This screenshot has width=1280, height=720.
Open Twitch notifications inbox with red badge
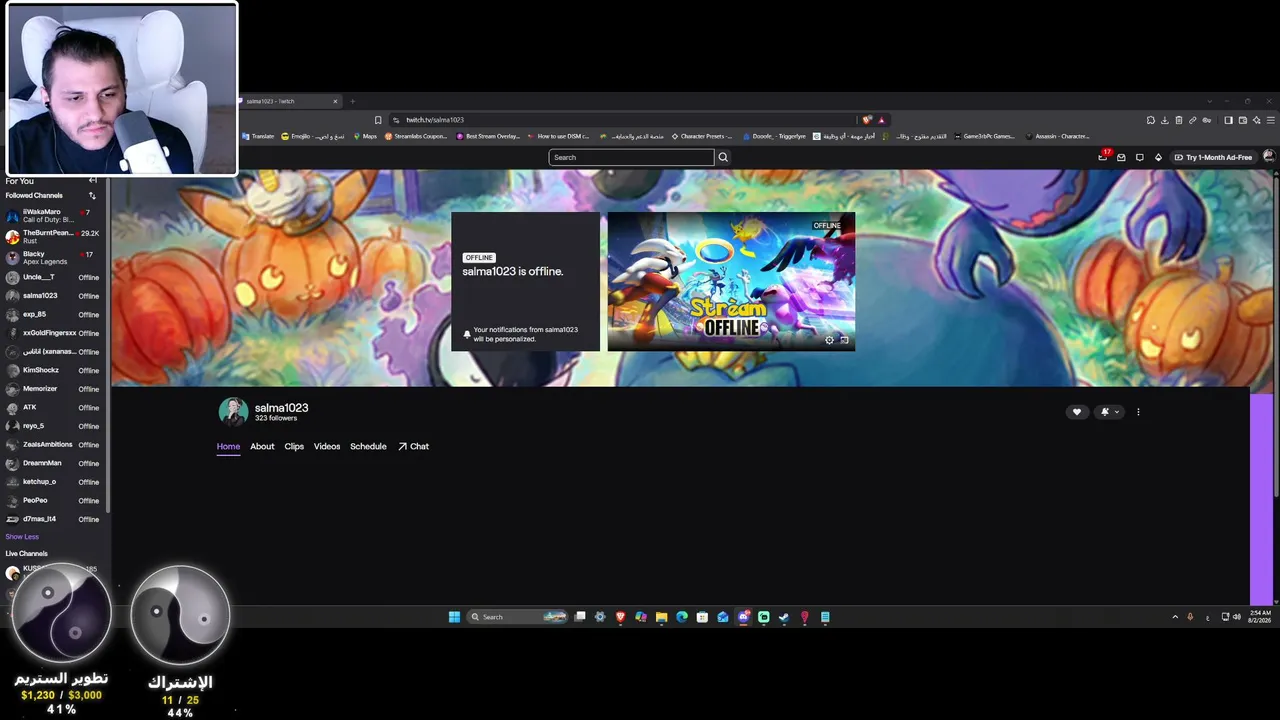point(1103,157)
